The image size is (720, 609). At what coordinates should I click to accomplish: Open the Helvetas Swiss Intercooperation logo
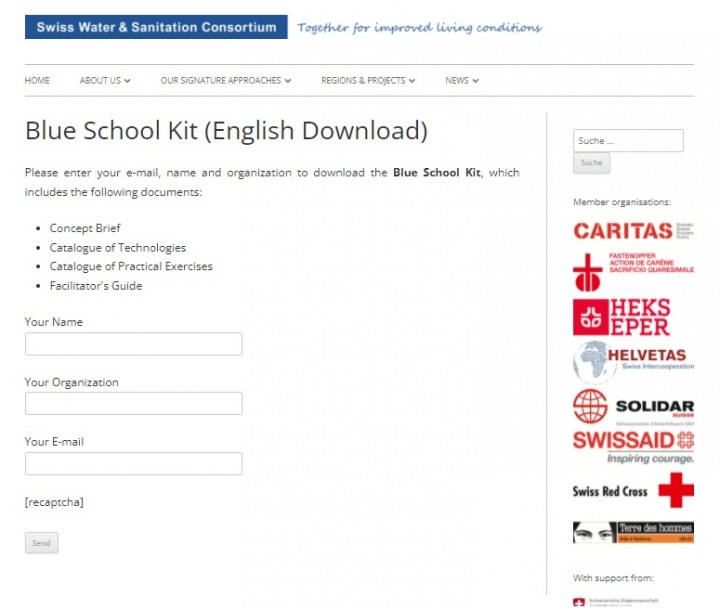click(633, 361)
